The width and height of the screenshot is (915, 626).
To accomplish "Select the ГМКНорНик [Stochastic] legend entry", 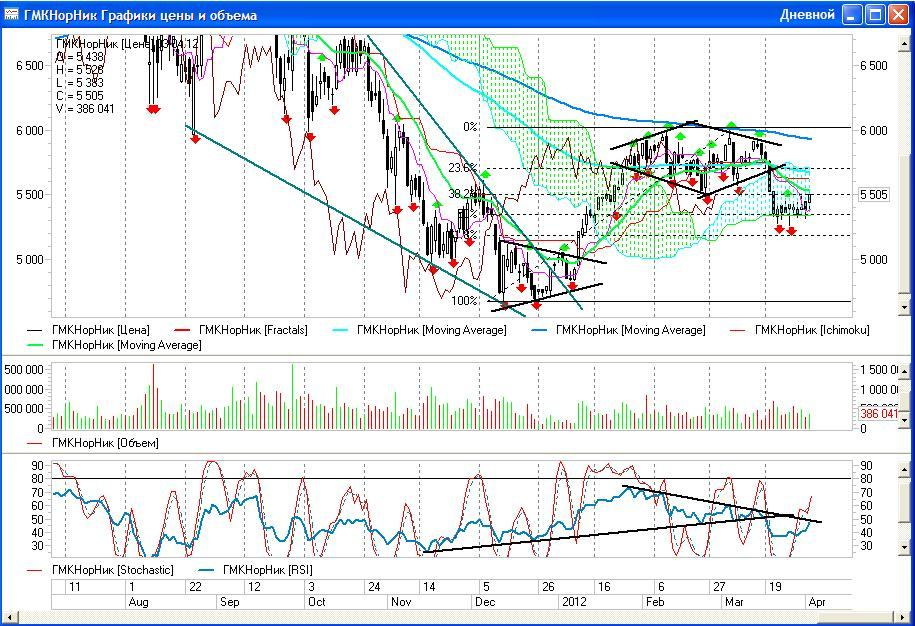I will pyautogui.click(x=100, y=570).
